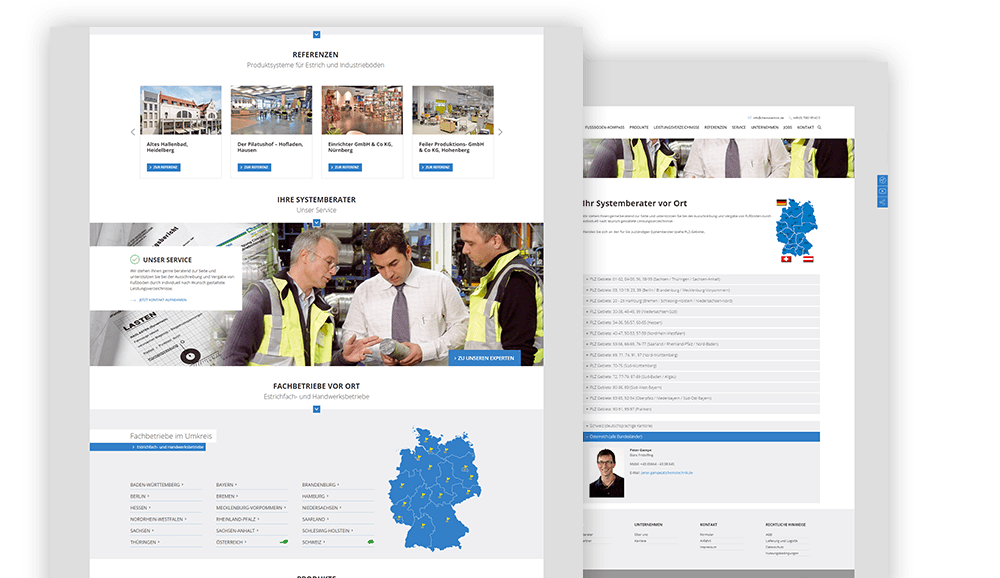Click the Germany map beside Ihr Systemberater vor Ort

coord(797,228)
